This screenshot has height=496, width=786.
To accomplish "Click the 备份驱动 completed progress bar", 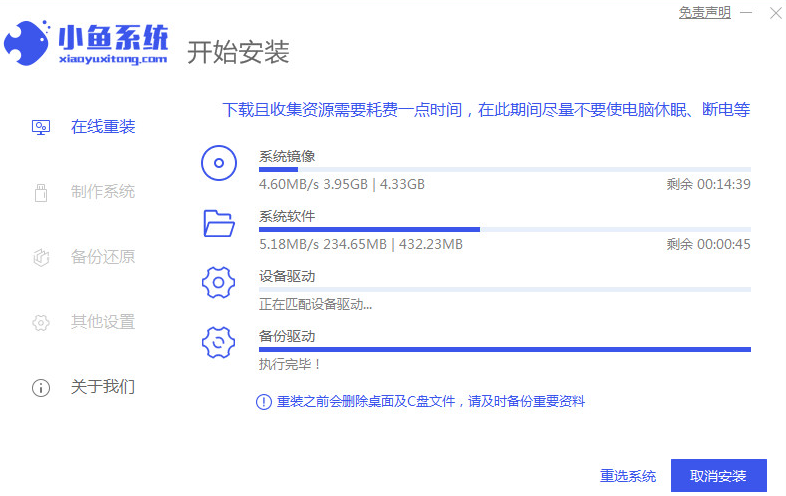I will click(x=505, y=350).
